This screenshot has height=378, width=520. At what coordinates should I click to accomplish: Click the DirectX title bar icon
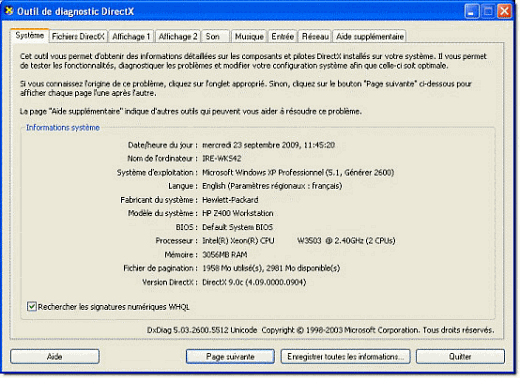9,11
